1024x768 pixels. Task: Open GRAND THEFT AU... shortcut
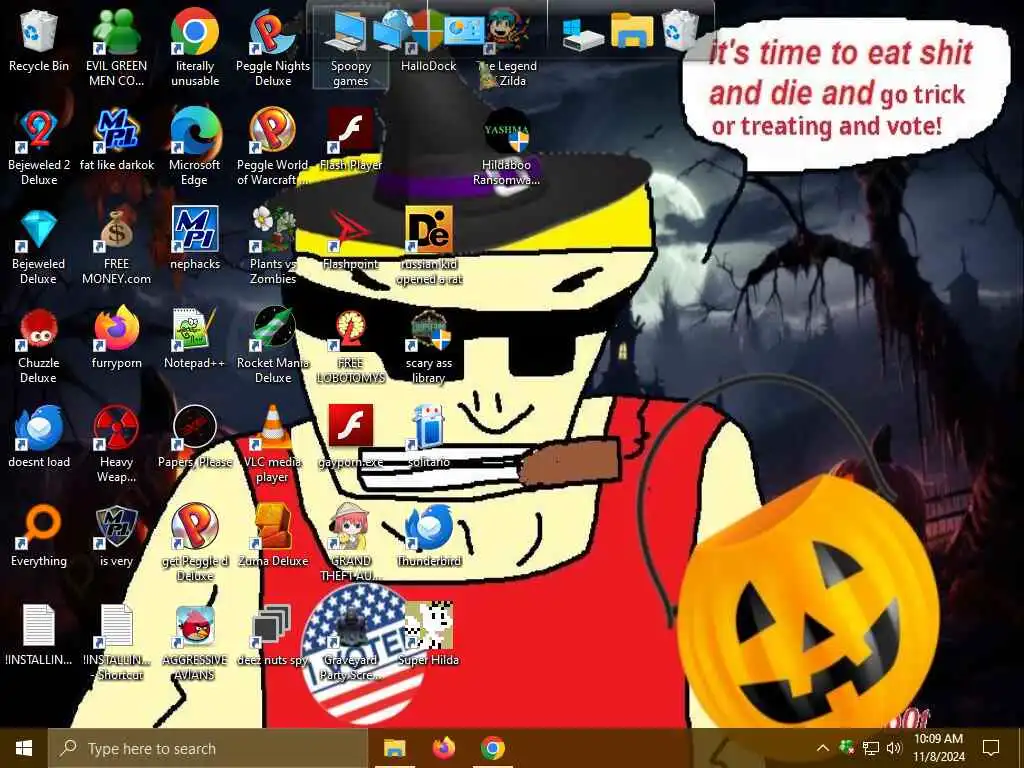coord(351,543)
